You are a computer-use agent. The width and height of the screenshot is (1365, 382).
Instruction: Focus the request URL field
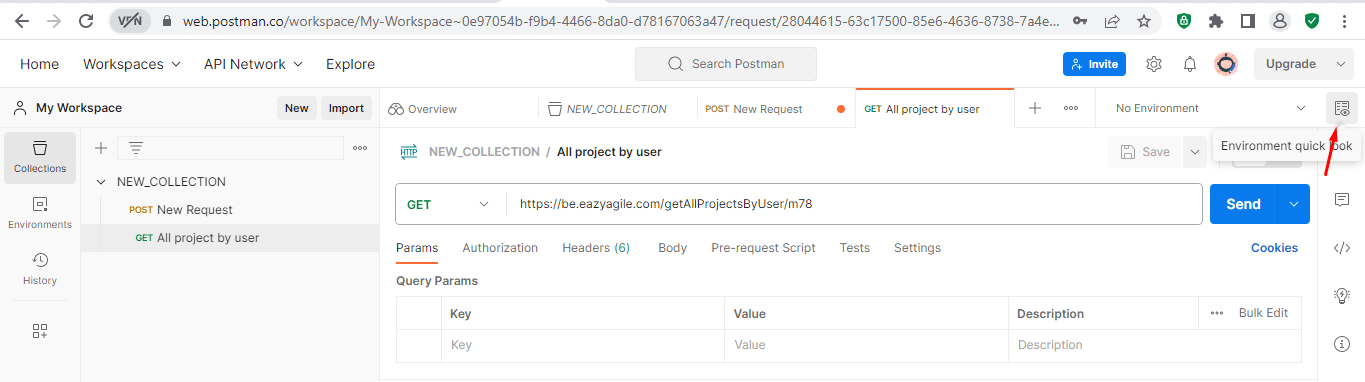(855, 204)
